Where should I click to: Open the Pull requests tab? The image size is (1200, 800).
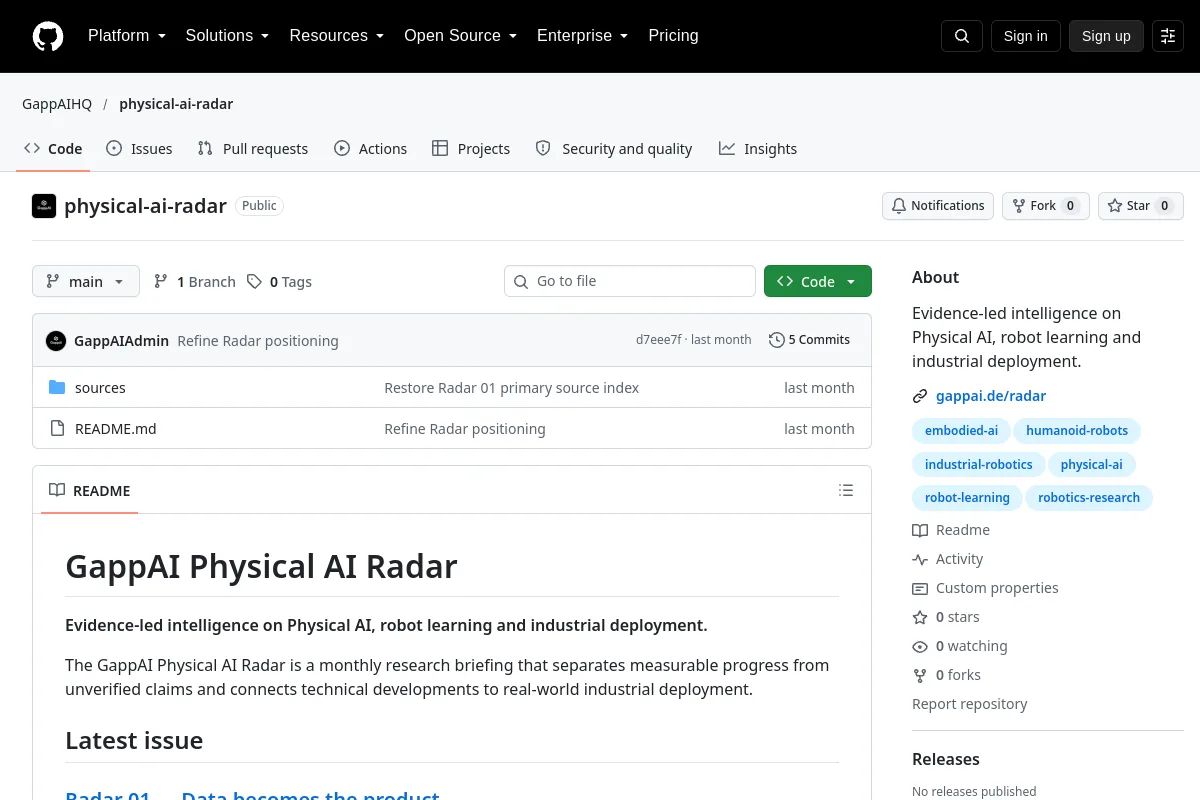tap(253, 149)
